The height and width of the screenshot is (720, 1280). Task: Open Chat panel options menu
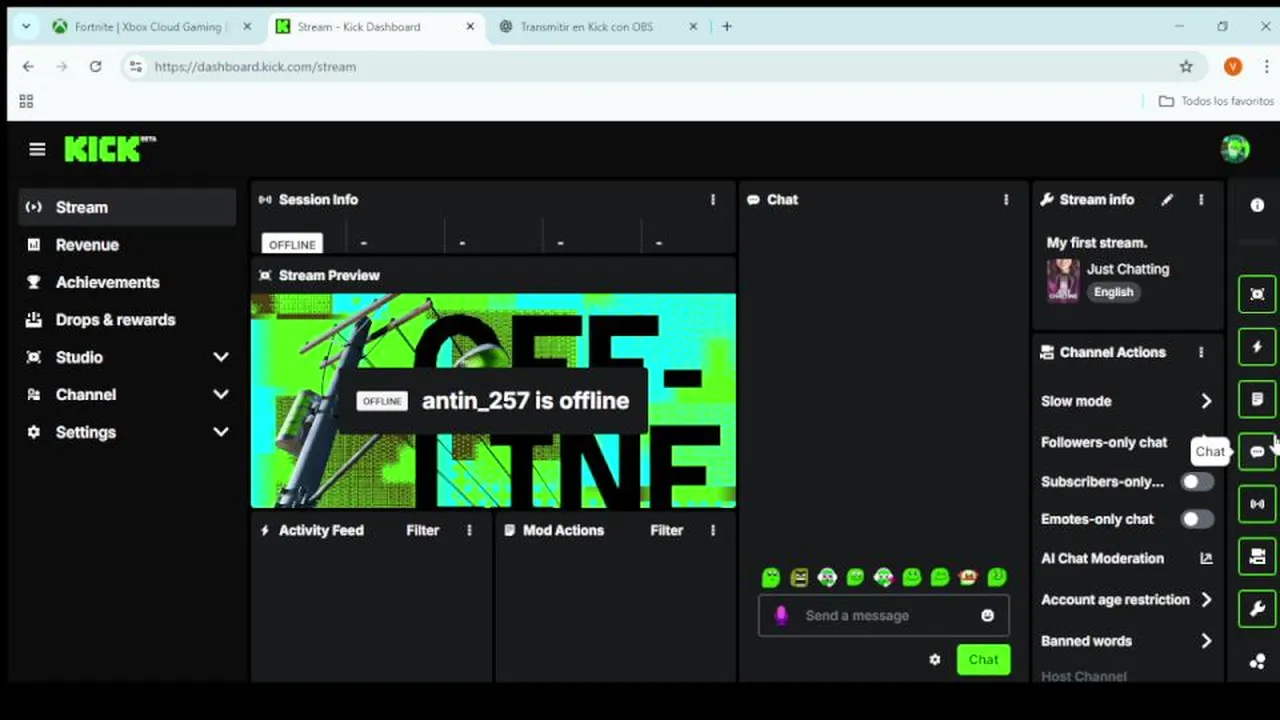point(1006,200)
